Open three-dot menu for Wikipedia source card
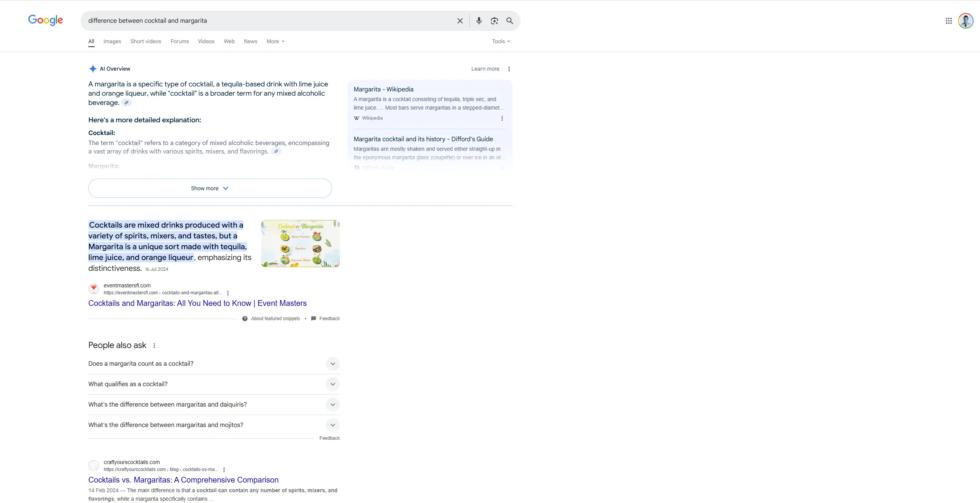The width and height of the screenshot is (980, 503). coord(502,118)
